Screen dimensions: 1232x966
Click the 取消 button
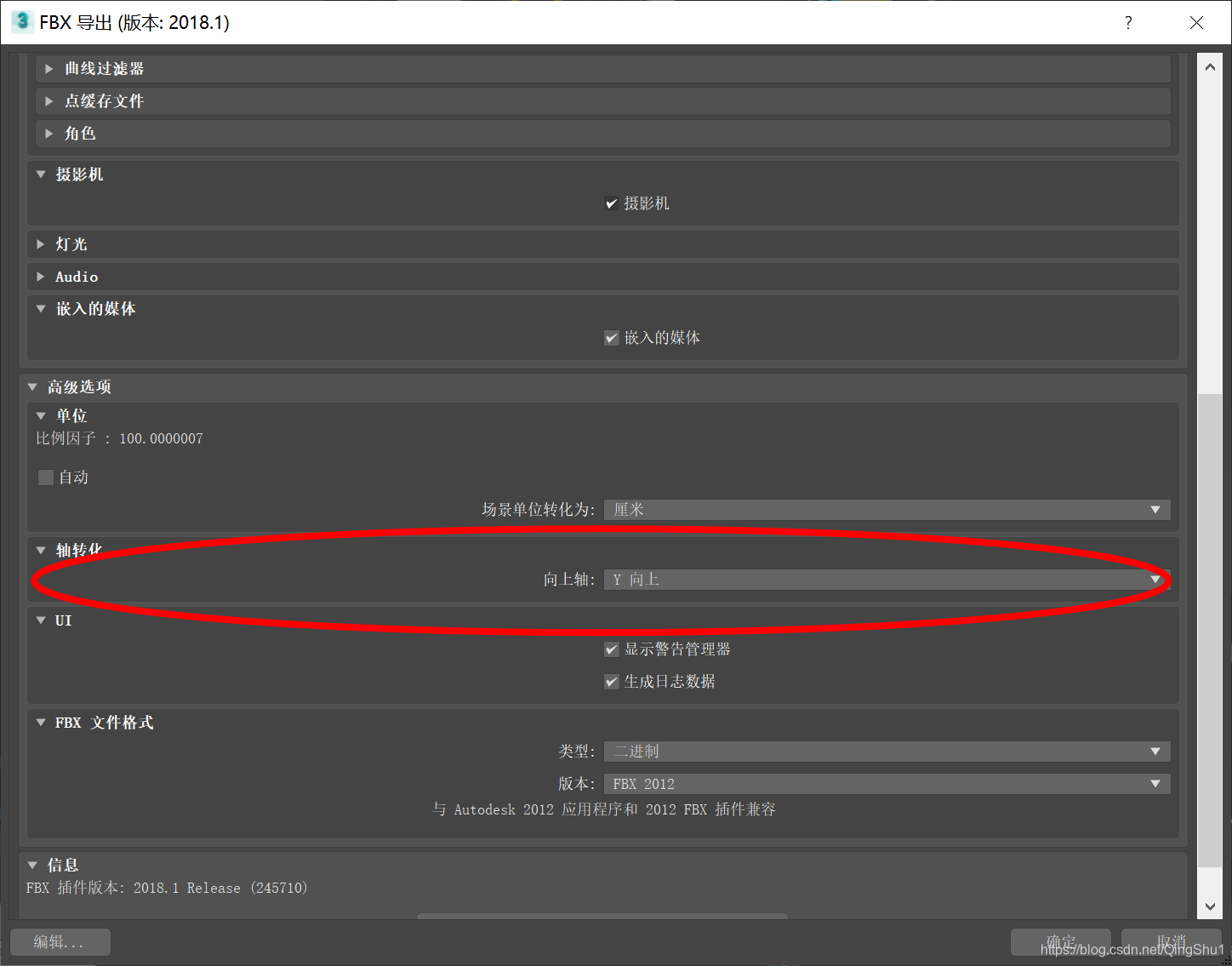pyautogui.click(x=1172, y=942)
